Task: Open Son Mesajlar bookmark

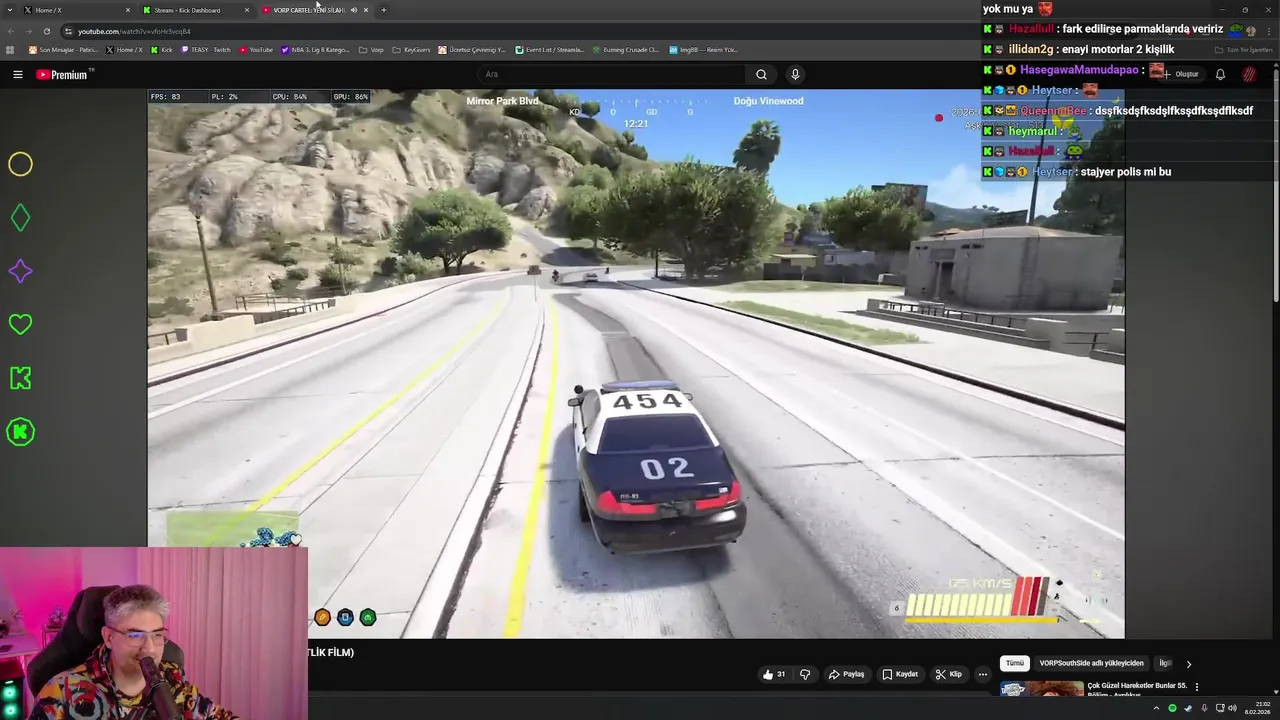Action: [x=64, y=49]
